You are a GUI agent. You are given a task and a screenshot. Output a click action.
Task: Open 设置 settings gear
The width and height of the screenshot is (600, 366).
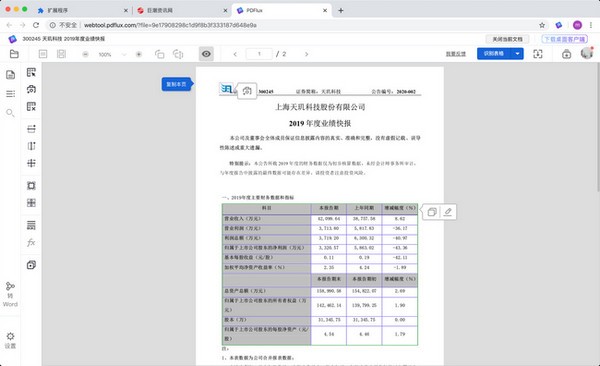pyautogui.click(x=10, y=340)
